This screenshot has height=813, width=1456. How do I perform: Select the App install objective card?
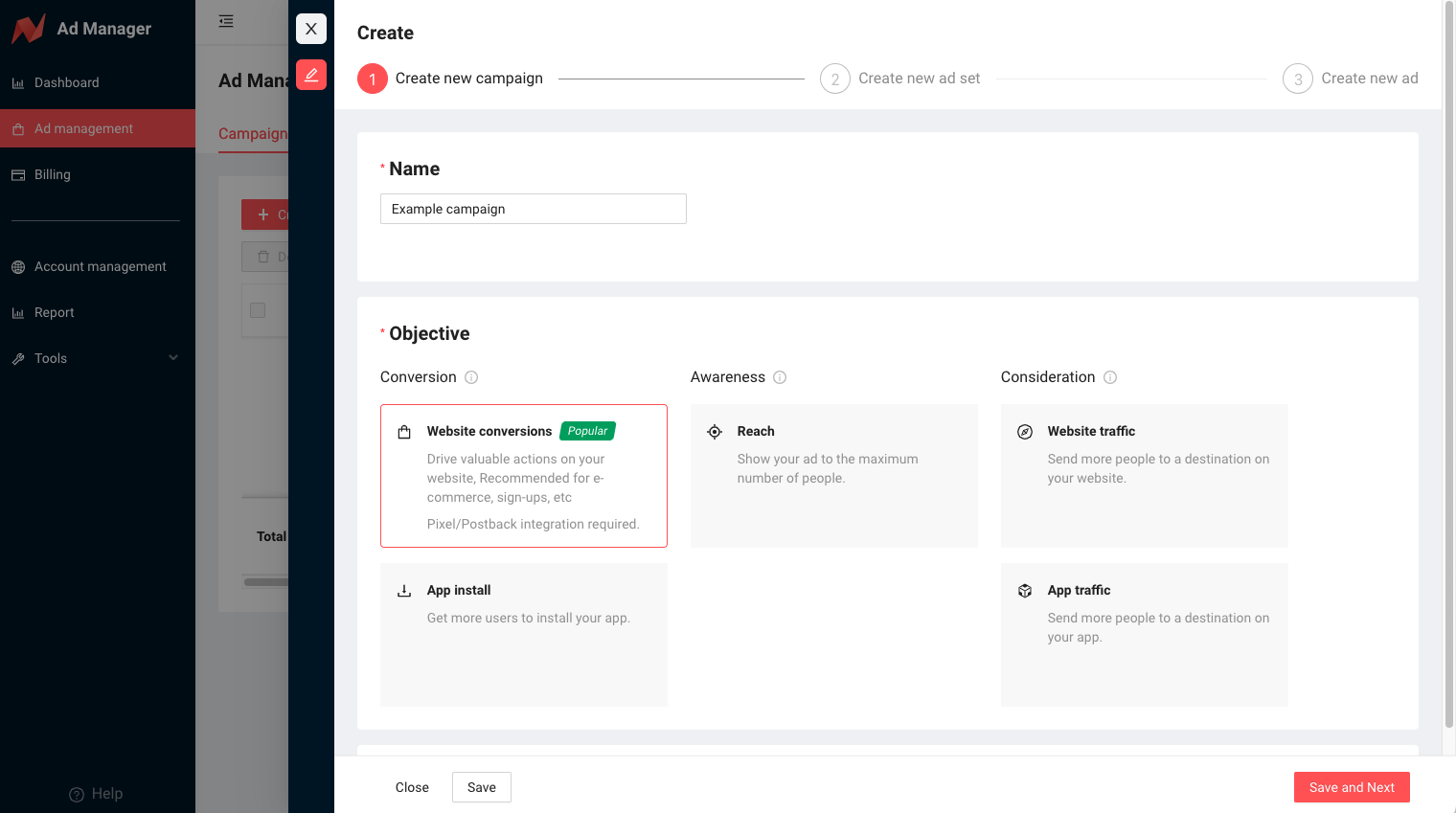coord(524,635)
